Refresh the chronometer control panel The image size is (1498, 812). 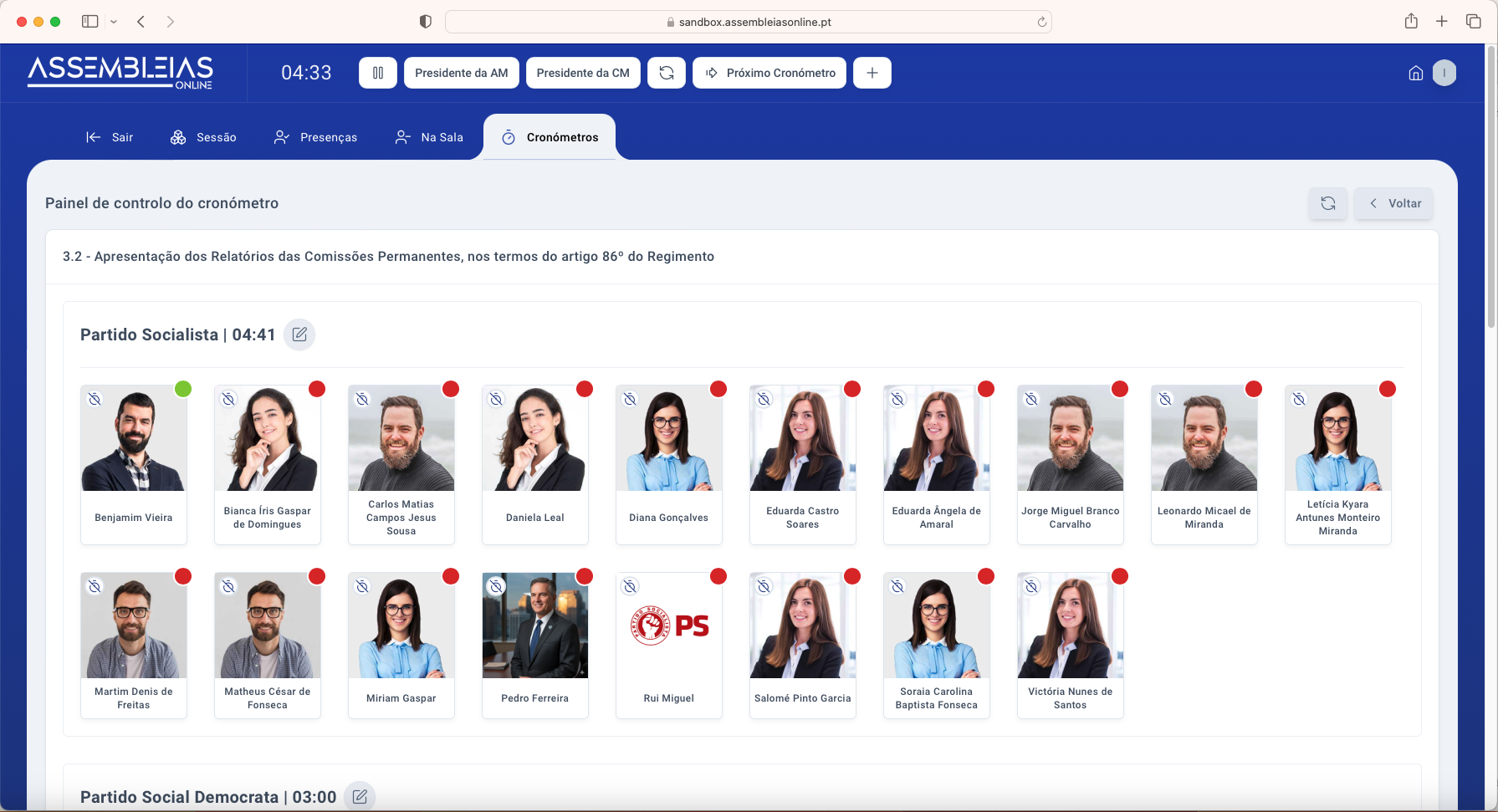[x=1327, y=203]
